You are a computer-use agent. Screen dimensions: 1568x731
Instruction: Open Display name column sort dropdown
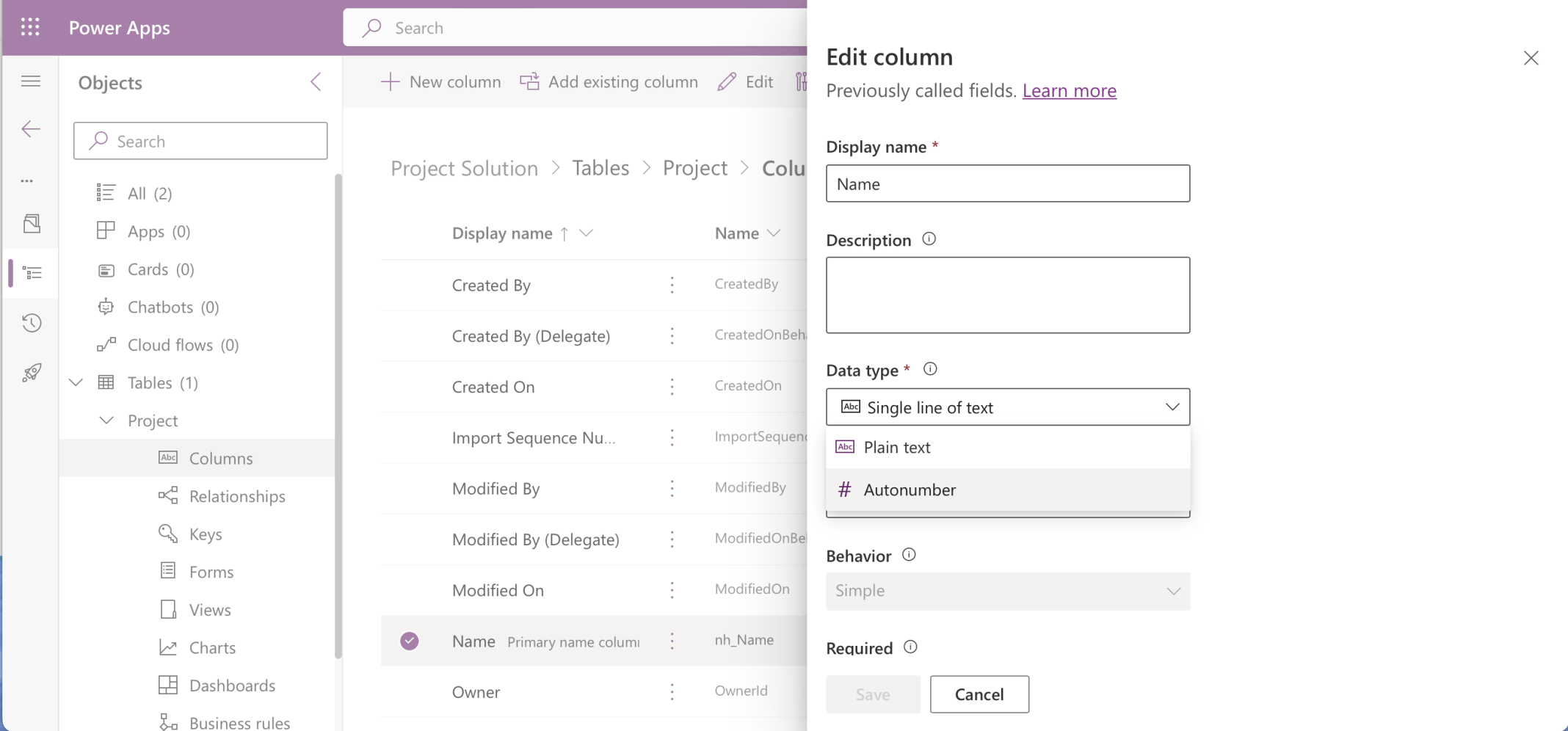(x=586, y=233)
